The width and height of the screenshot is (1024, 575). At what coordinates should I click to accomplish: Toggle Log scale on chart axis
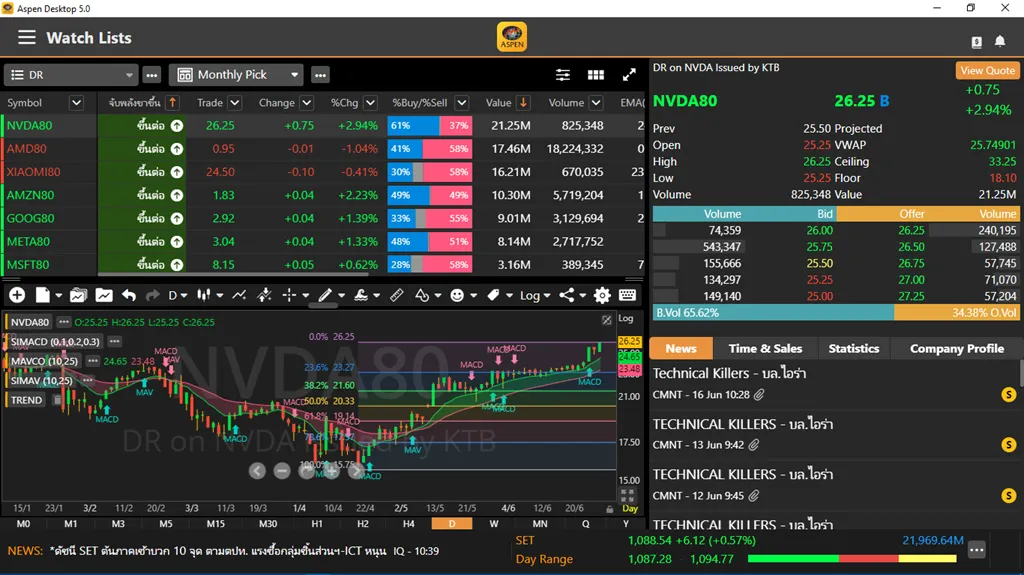click(626, 318)
